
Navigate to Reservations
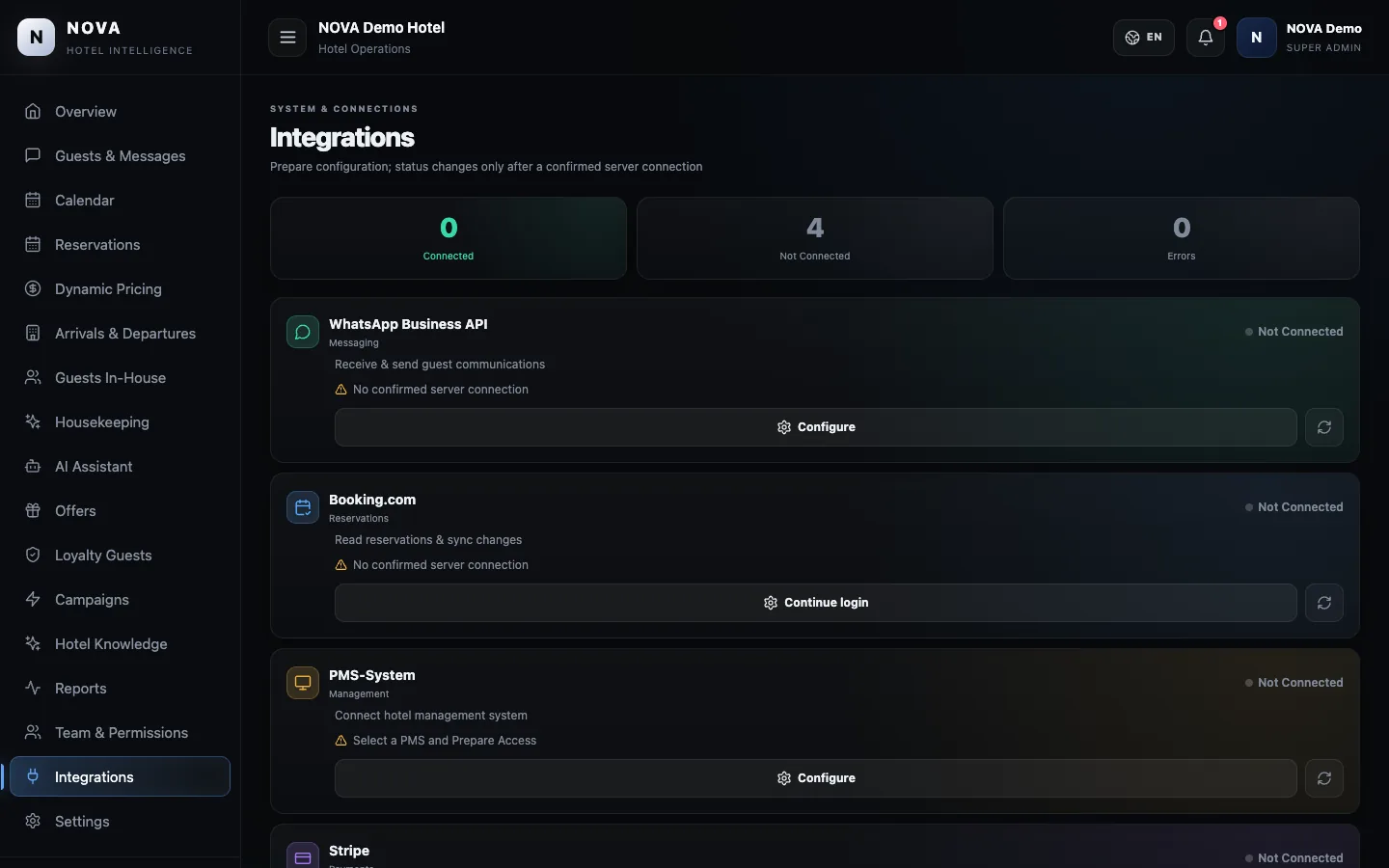120,245
